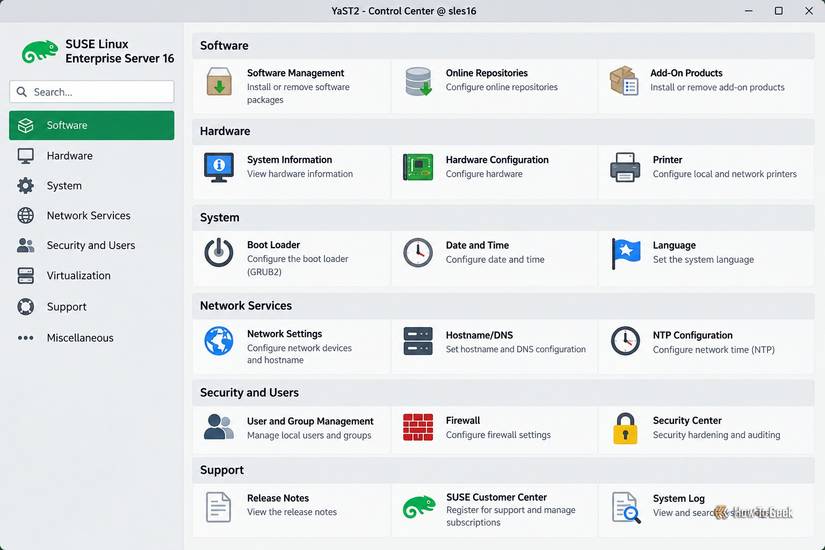This screenshot has height=550, width=825.
Task: Launch Add-On Products module title
Action: pyautogui.click(x=686, y=73)
